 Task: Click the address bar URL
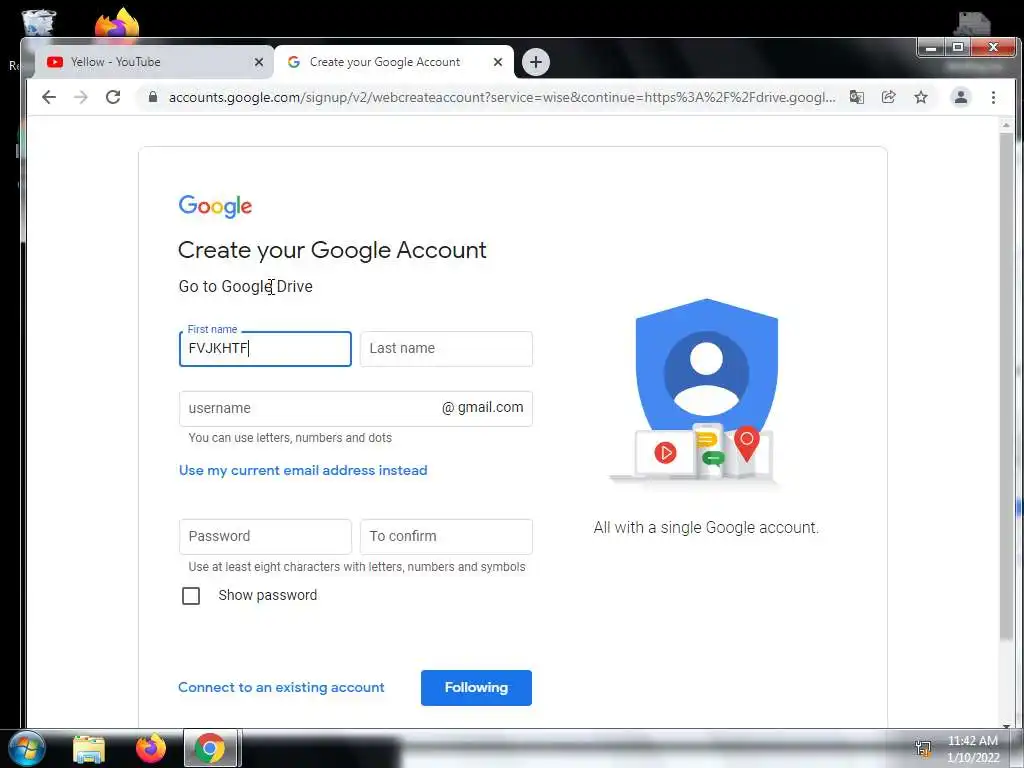(x=502, y=97)
